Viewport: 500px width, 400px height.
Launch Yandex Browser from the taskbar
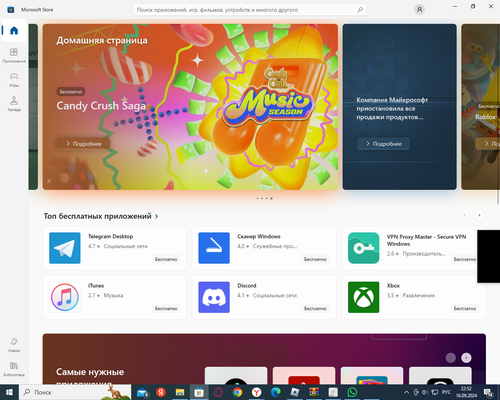pyautogui.click(x=256, y=392)
